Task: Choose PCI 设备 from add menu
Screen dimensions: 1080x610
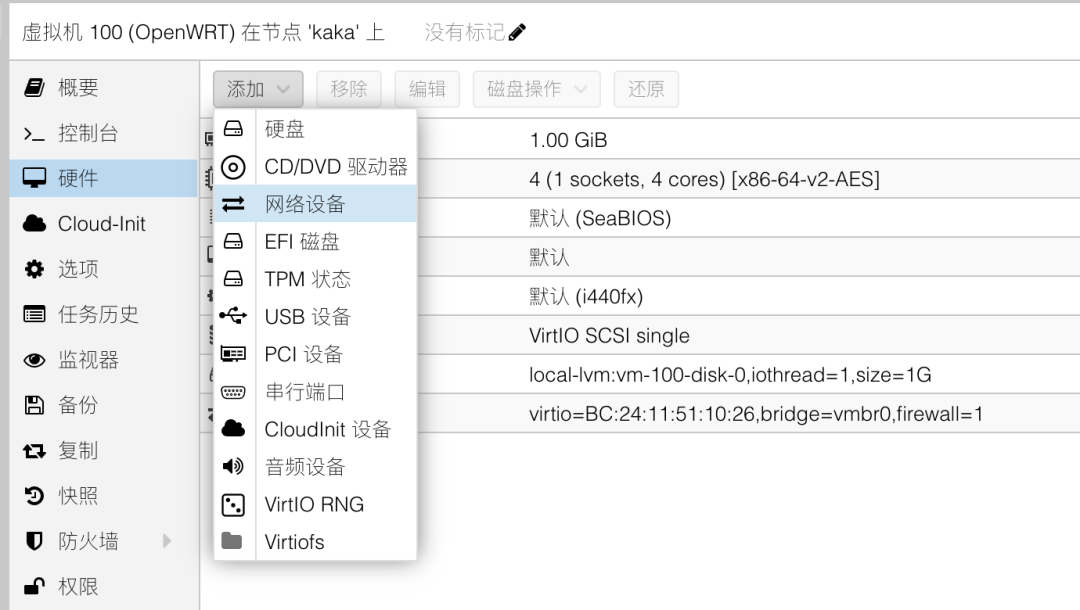Action: (x=315, y=354)
